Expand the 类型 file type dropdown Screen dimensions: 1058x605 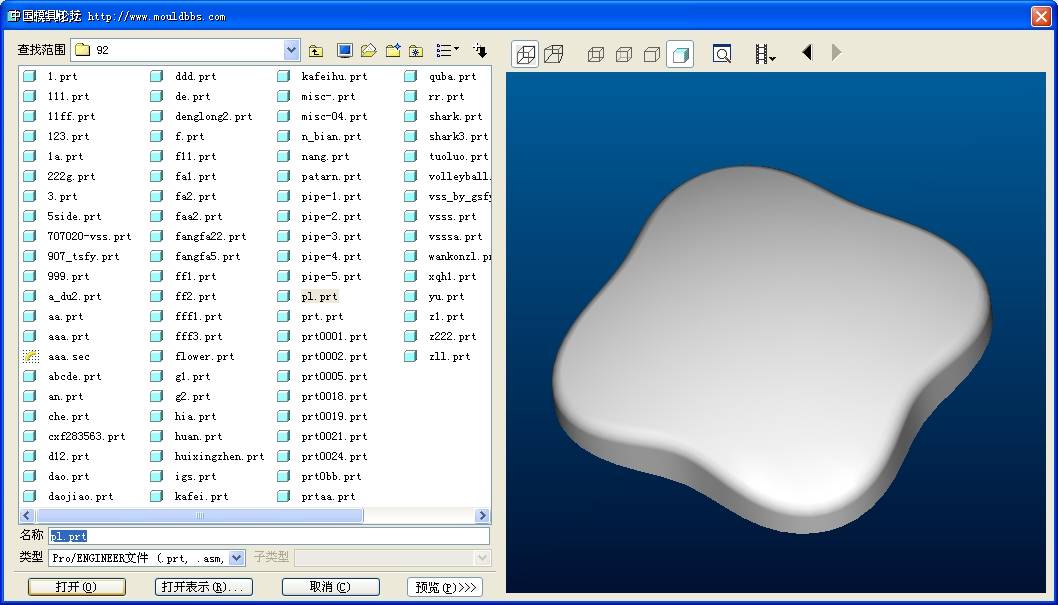236,558
